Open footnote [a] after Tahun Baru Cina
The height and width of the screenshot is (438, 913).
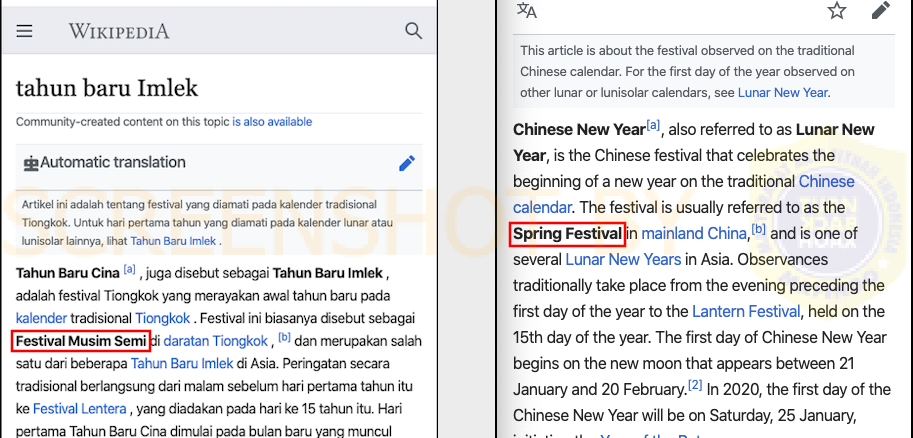pos(129,269)
